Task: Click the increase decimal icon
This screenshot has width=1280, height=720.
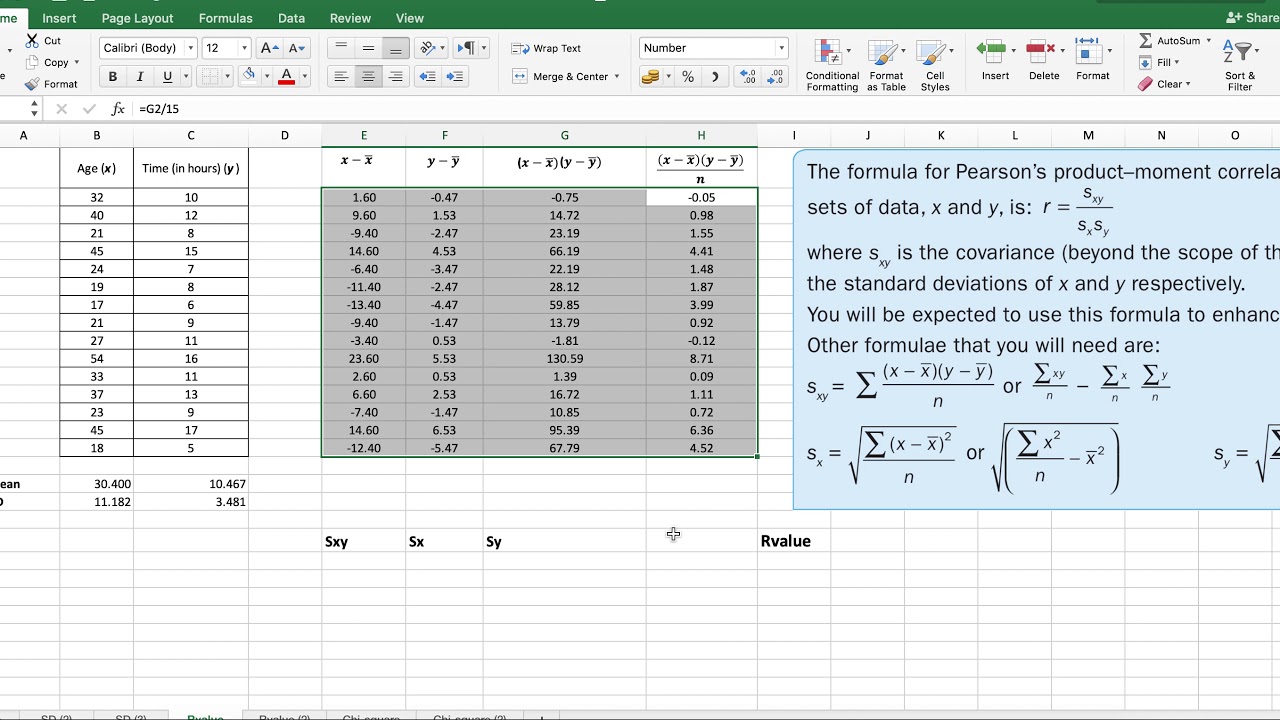Action: coord(746,77)
